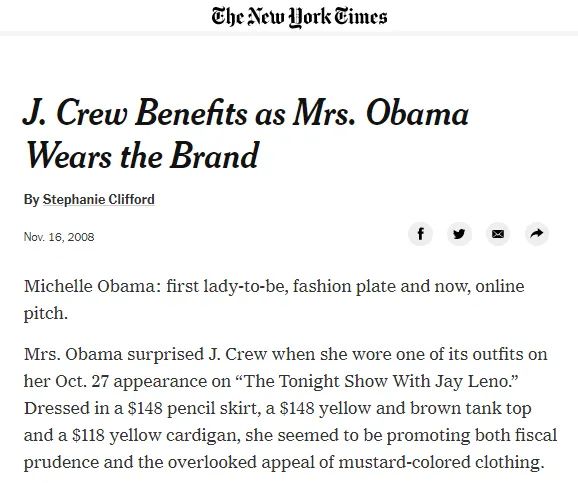
Task: Click the Nov. 16, 2008 publication date
Action: (59, 237)
